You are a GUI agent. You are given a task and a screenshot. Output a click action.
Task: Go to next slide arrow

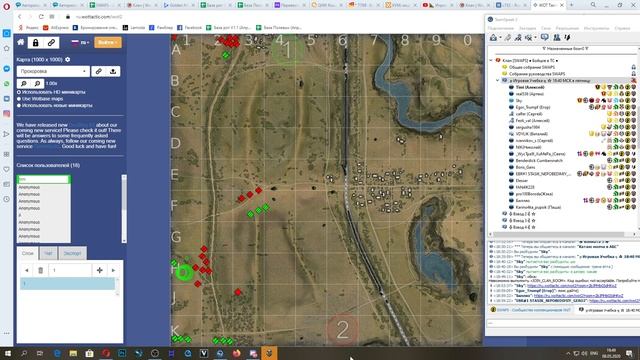(x=113, y=270)
